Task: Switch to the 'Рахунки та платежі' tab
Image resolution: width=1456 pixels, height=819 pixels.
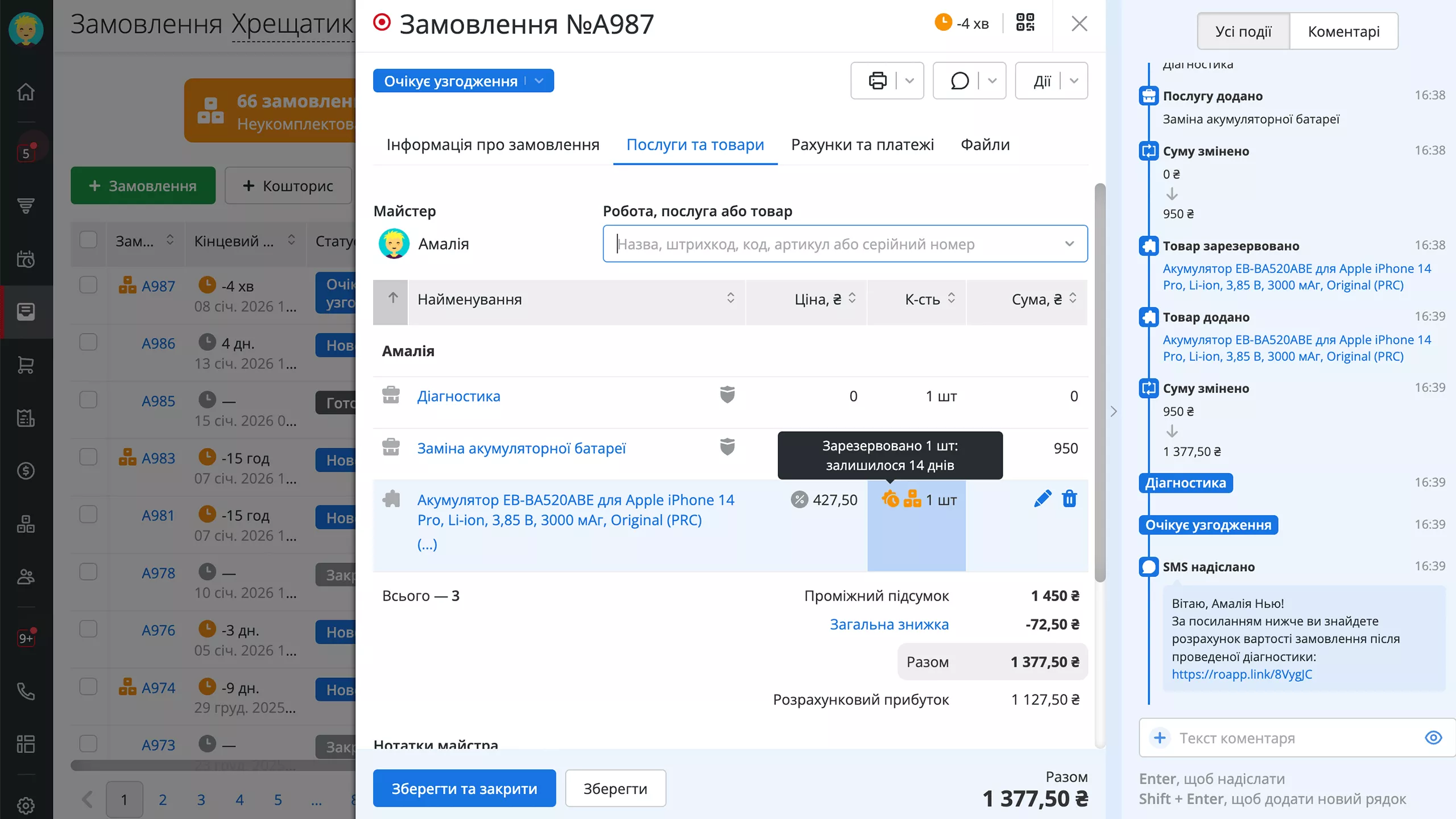Action: pyautogui.click(x=862, y=144)
